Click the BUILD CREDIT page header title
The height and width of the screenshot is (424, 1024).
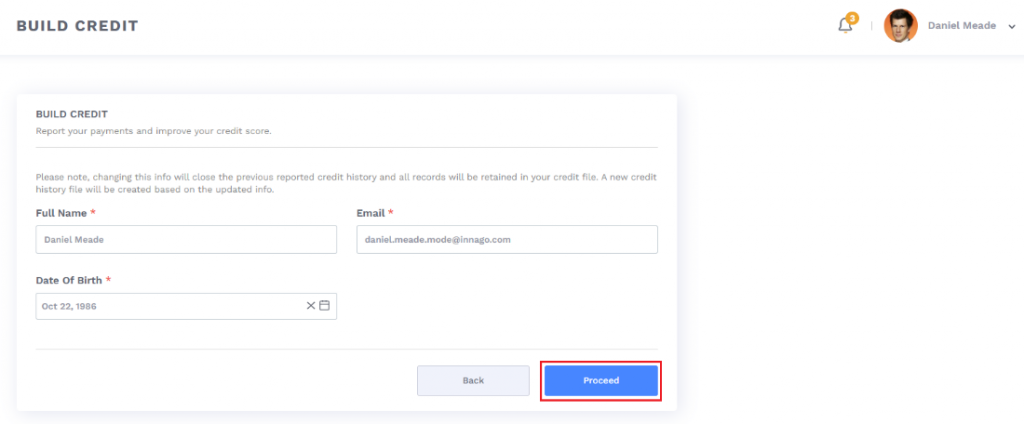[77, 26]
